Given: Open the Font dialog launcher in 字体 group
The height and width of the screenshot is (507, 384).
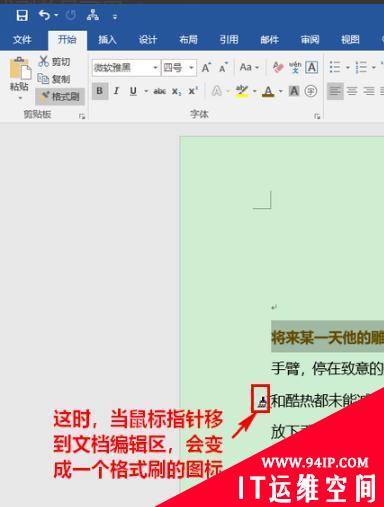Looking at the screenshot, I should pyautogui.click(x=317, y=116).
